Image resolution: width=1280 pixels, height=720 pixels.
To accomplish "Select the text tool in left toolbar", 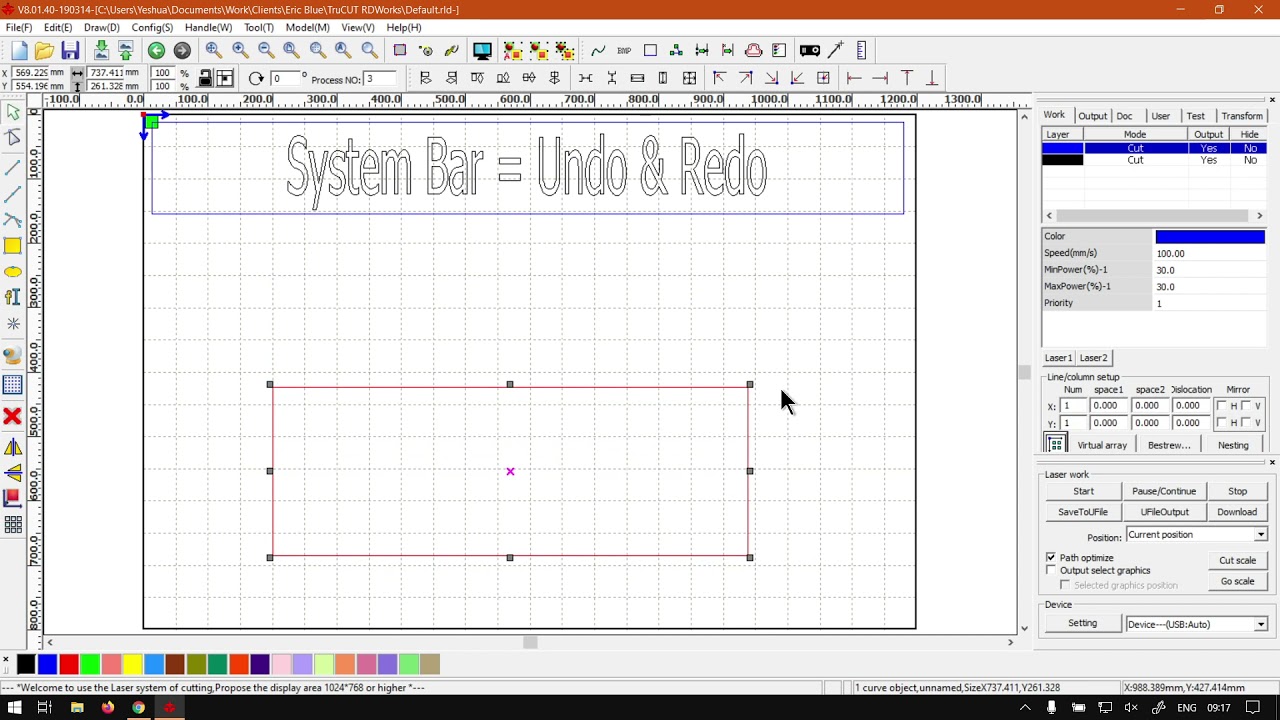I will (x=13, y=297).
